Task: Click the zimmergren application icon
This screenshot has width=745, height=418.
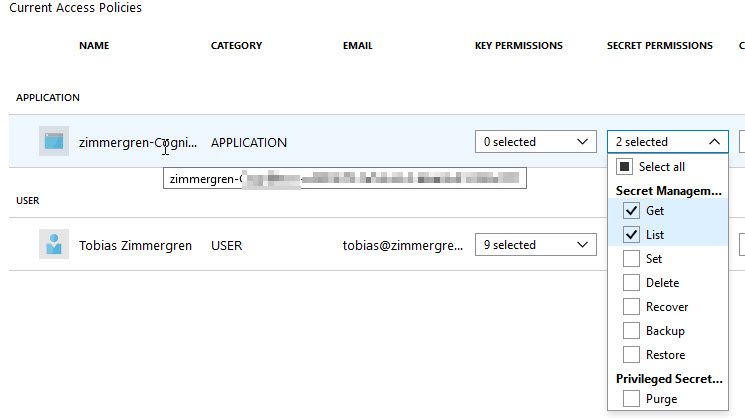Action: pos(54,142)
